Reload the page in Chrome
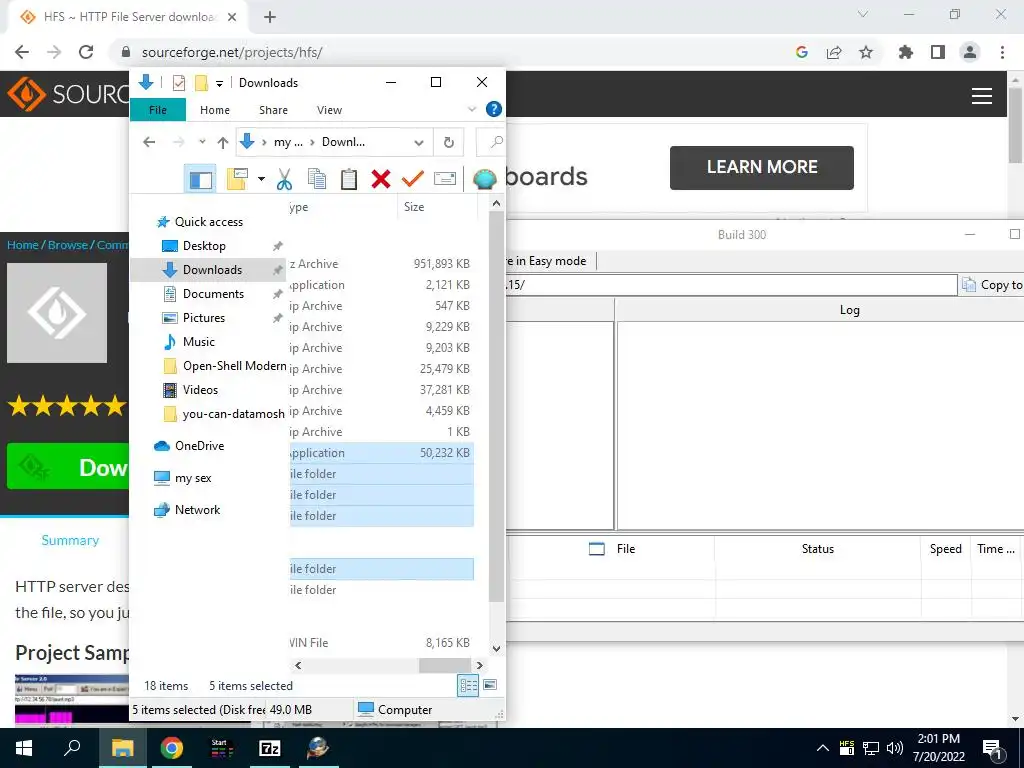This screenshot has width=1024, height=768. pos(86,52)
